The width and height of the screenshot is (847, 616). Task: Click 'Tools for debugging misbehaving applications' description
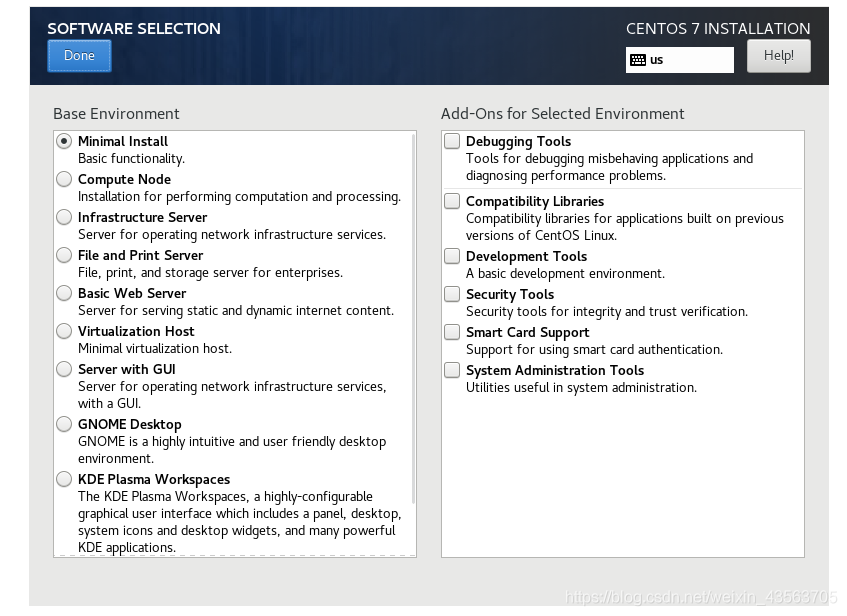tap(609, 167)
